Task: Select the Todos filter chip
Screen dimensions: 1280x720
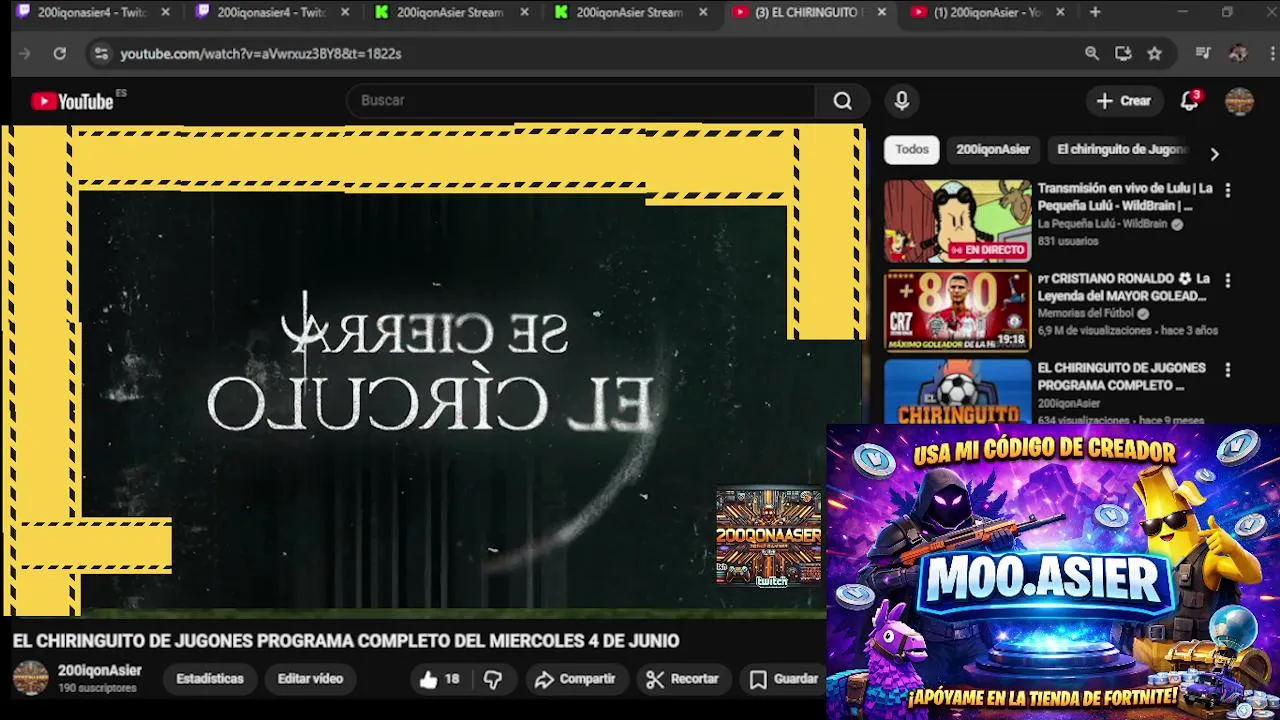Action: 911,149
